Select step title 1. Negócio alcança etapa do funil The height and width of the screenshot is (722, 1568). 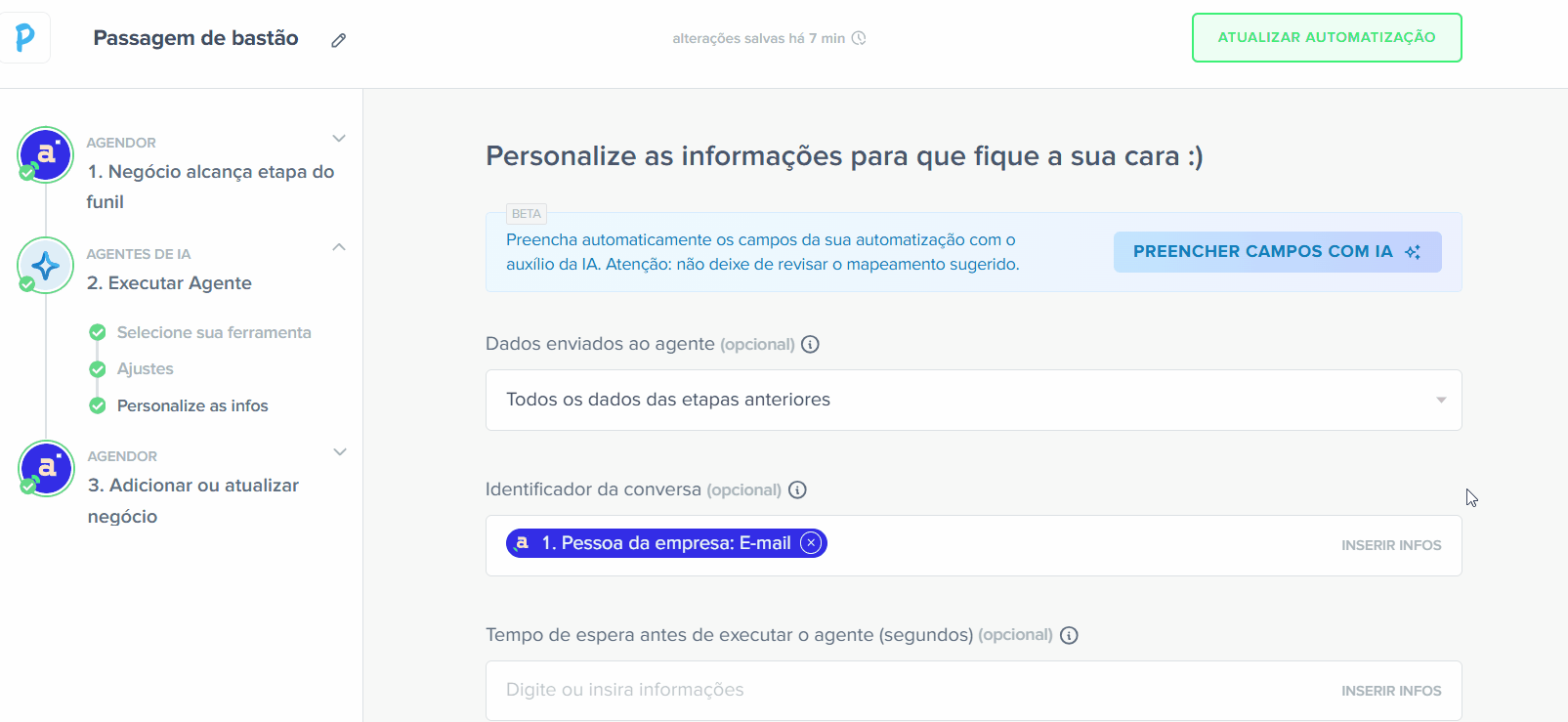[210, 187]
